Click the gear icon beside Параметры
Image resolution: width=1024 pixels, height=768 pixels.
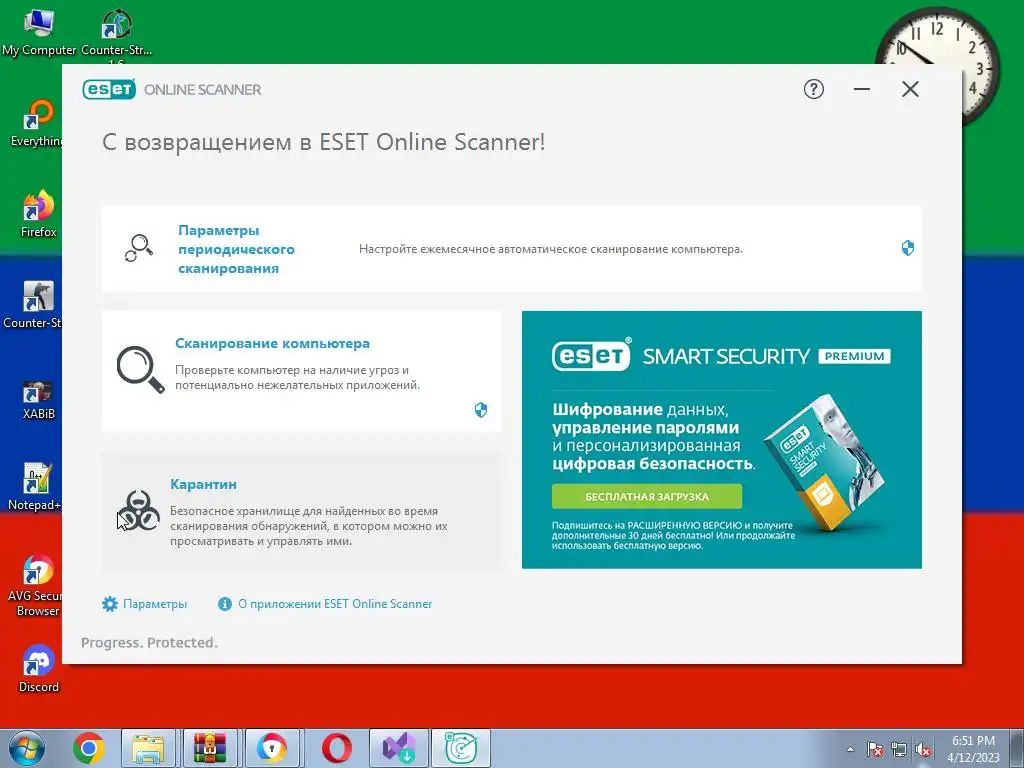click(110, 604)
